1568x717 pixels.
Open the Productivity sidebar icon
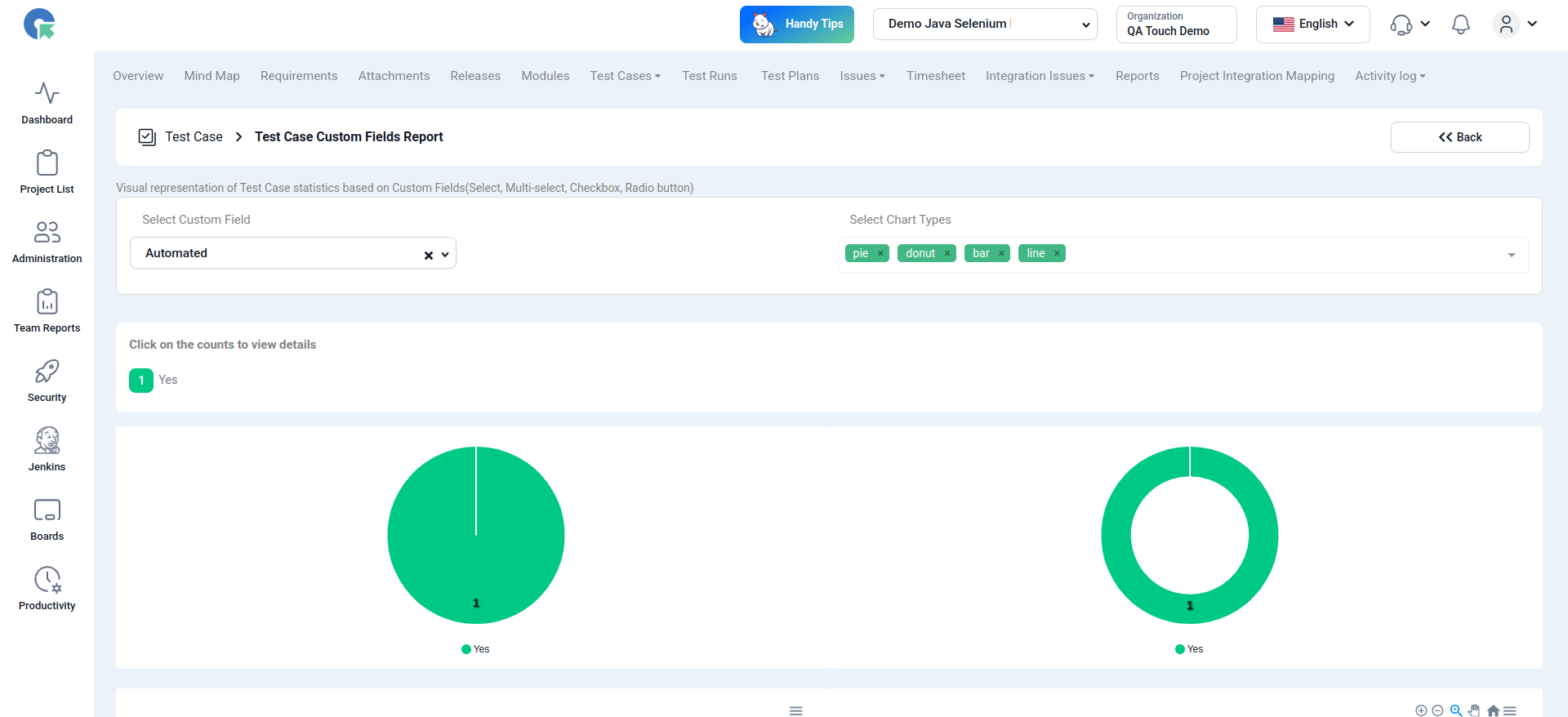pyautogui.click(x=47, y=589)
